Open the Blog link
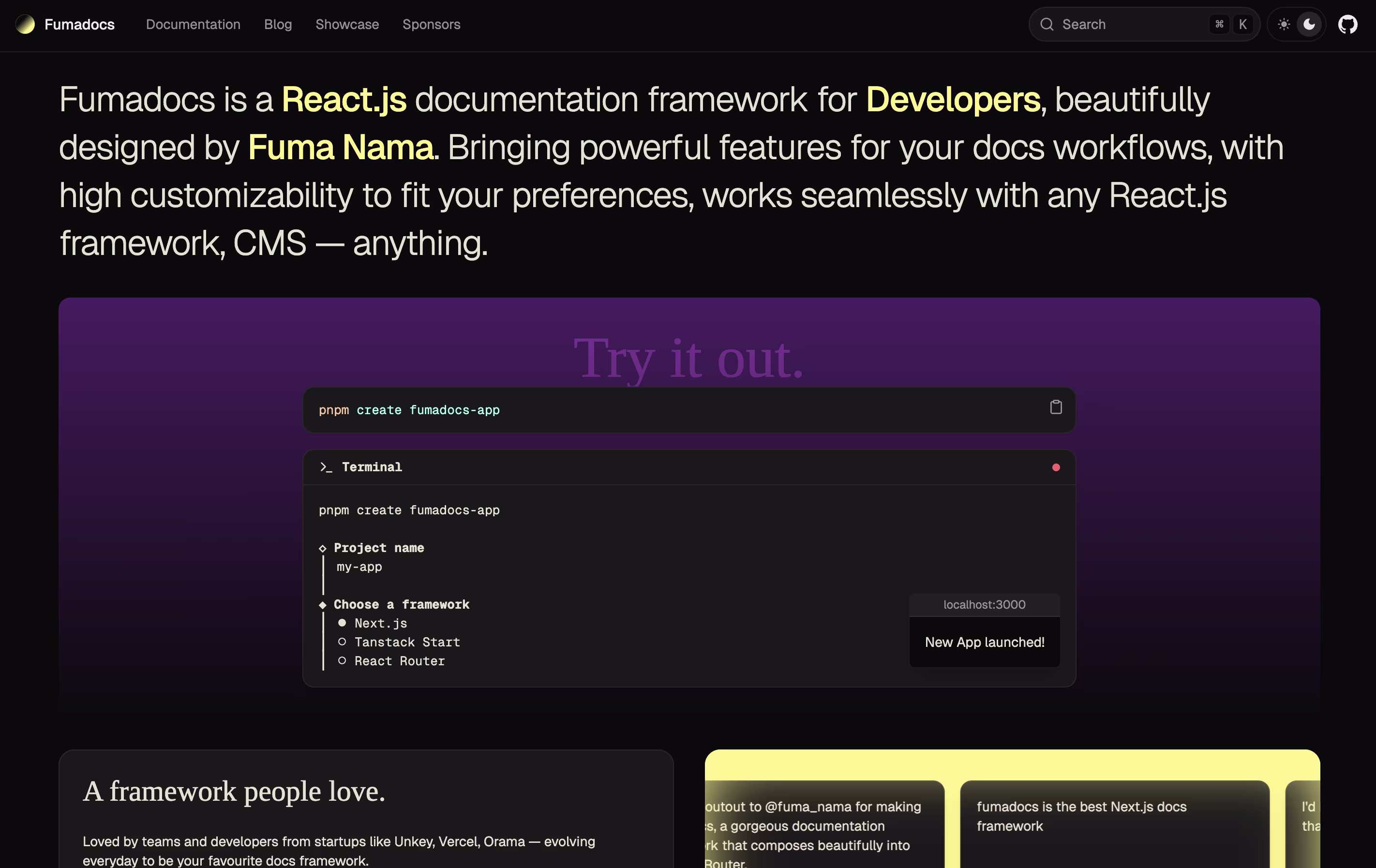The width and height of the screenshot is (1376, 868). 278,24
